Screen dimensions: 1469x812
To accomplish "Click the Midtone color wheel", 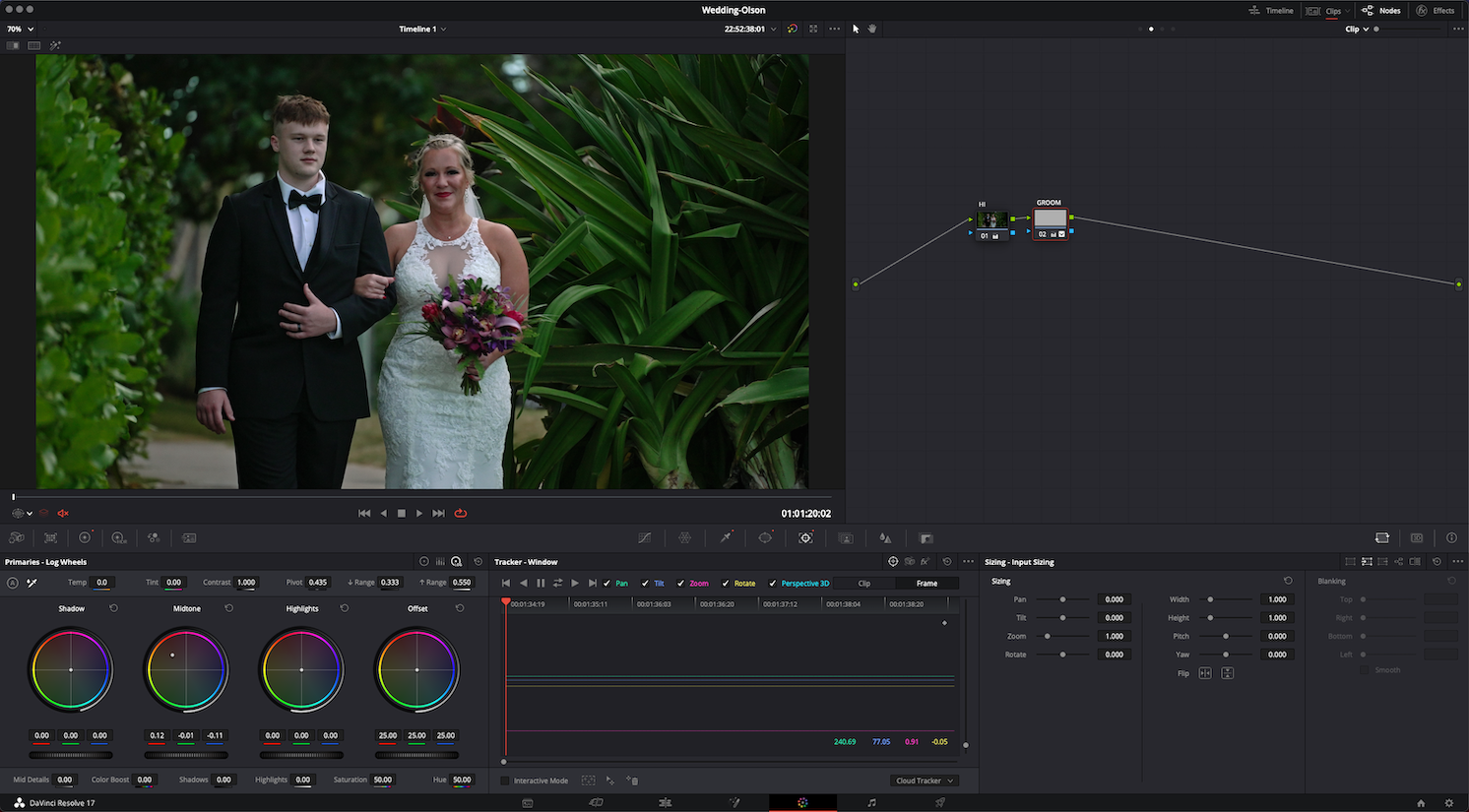I will [x=186, y=670].
